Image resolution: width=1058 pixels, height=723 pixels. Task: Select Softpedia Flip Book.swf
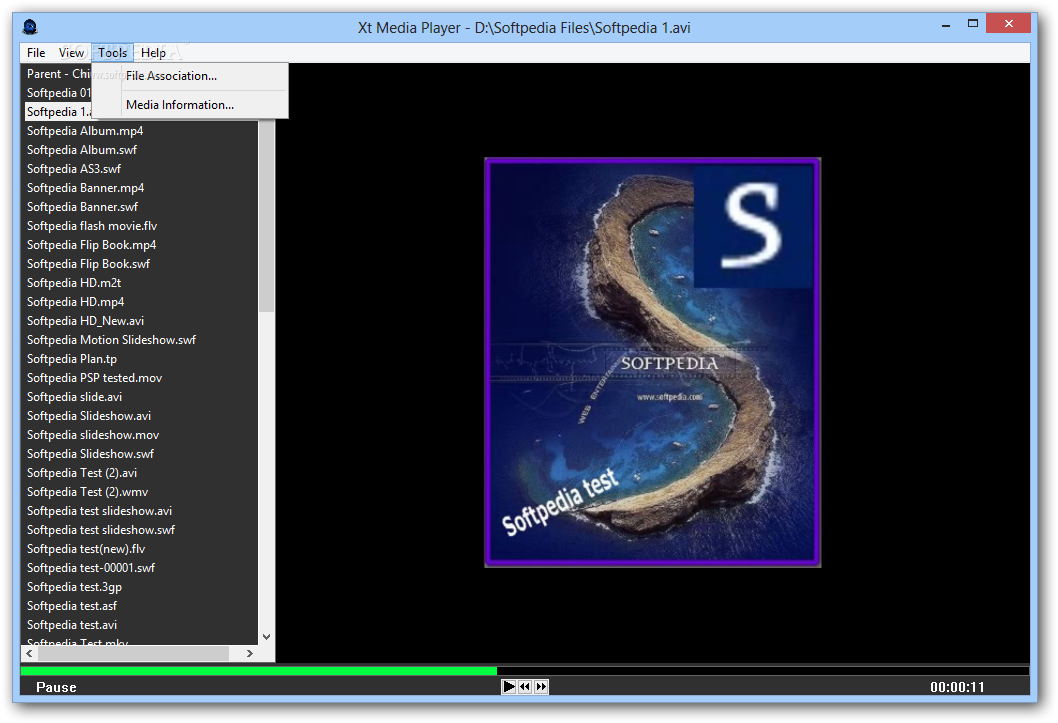coord(88,264)
